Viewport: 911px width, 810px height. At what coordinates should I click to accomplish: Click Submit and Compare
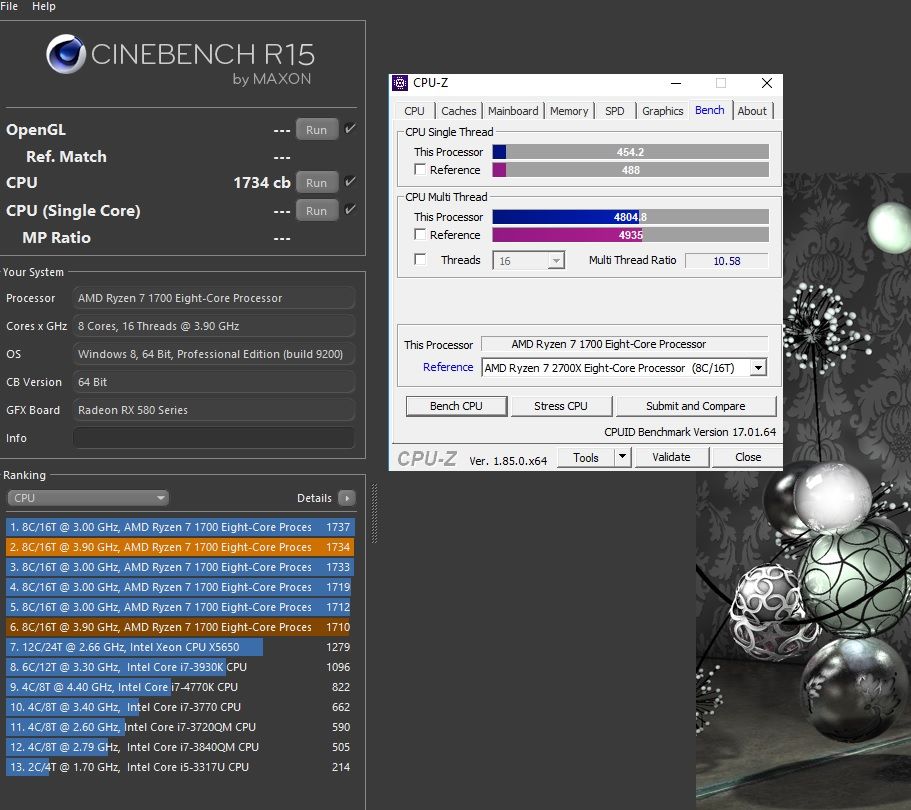pyautogui.click(x=695, y=406)
